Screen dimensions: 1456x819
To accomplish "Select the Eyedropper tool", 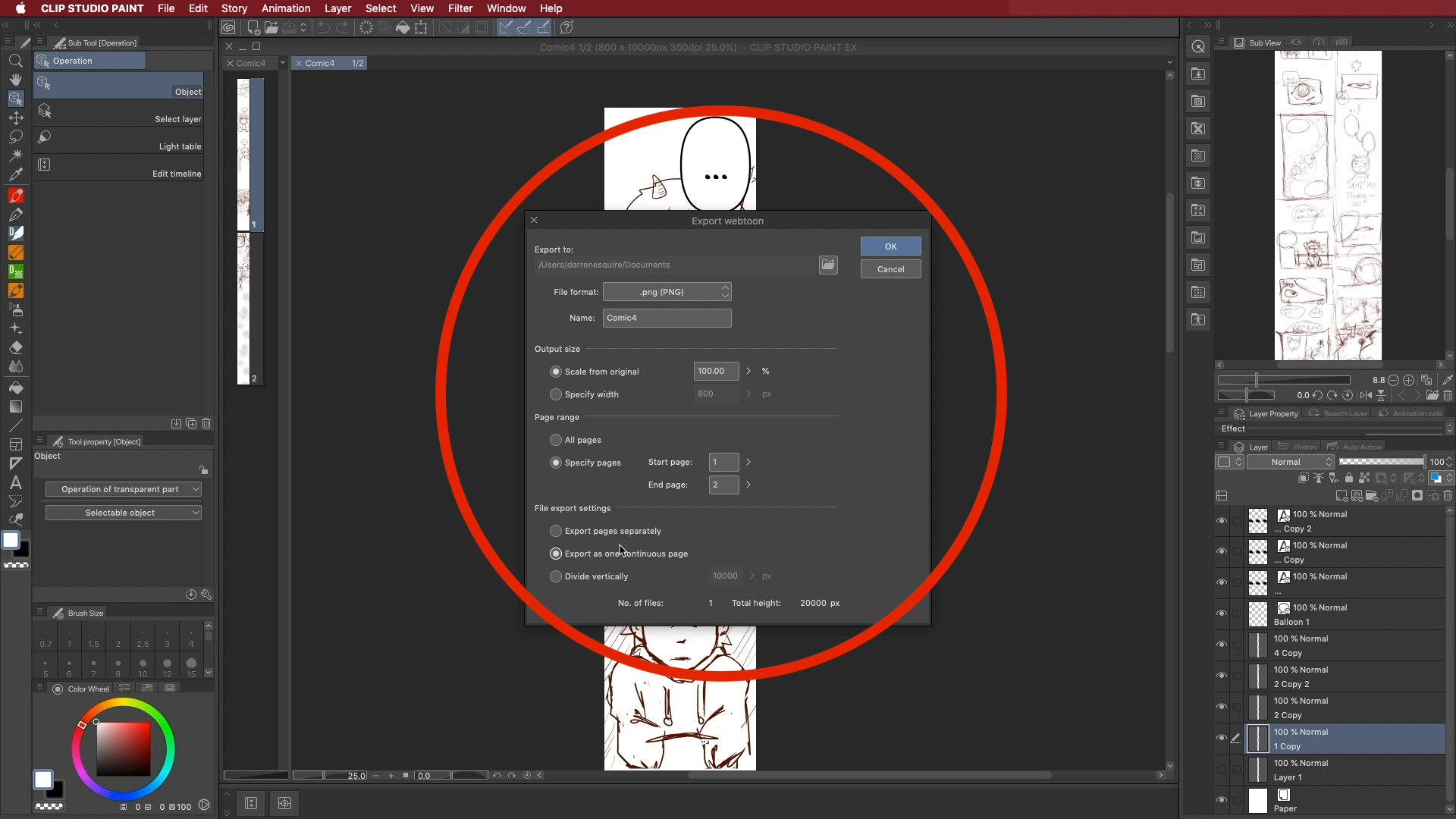I will (x=15, y=174).
